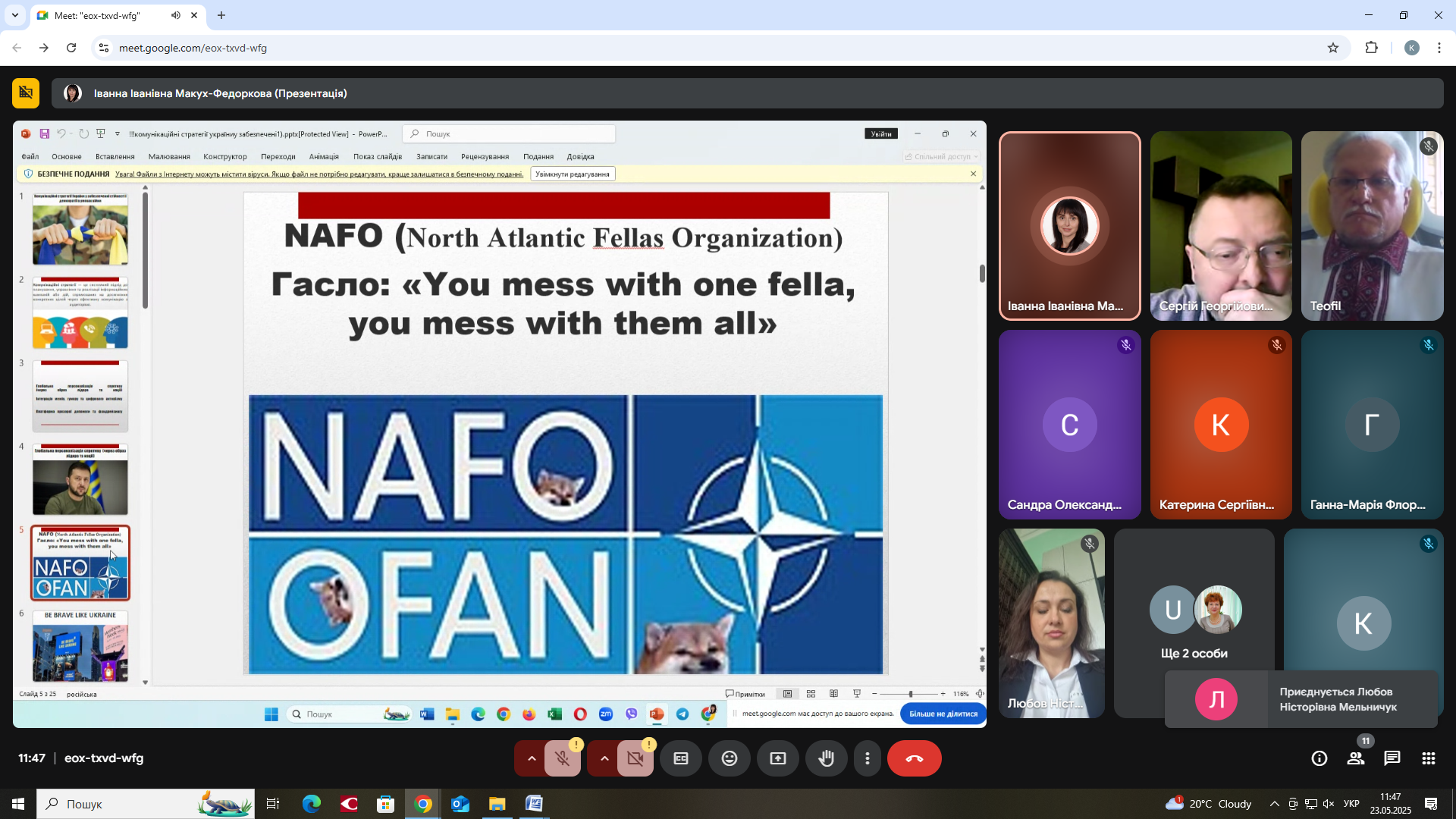The width and height of the screenshot is (1456, 819).
Task: Go forward in Chrome history
Action: (x=44, y=48)
